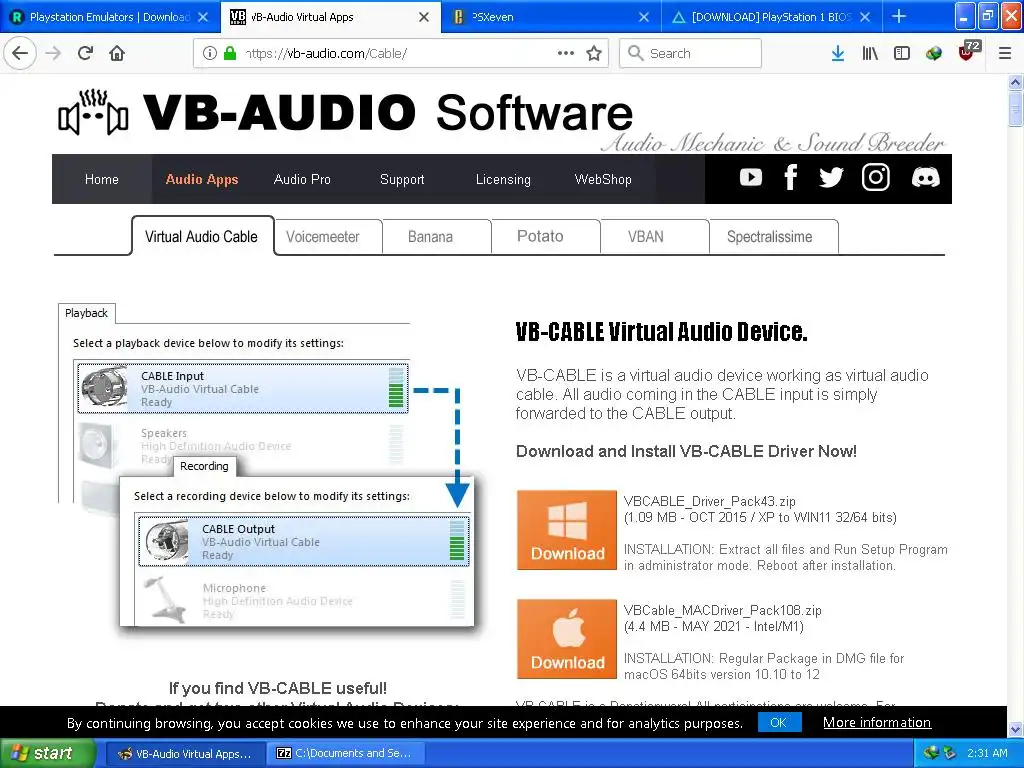This screenshot has height=768, width=1024.
Task: Select the 7-Zip Documents taskbar button
Action: 344,753
